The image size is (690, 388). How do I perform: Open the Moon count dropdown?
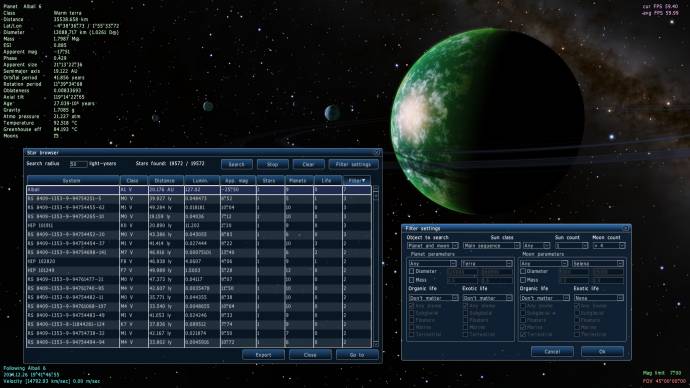pyautogui.click(x=609, y=245)
